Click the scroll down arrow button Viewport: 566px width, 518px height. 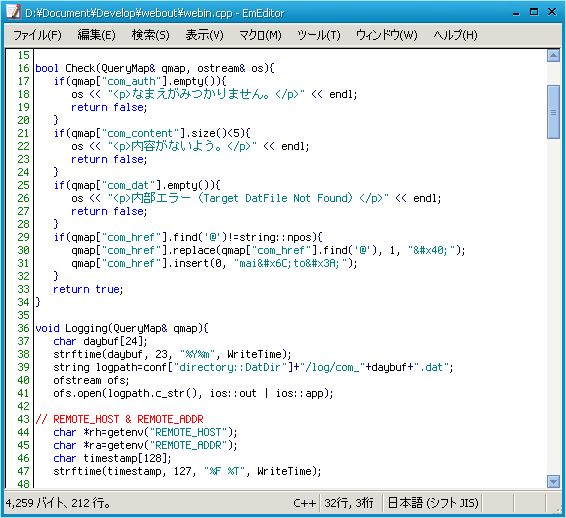click(x=553, y=481)
